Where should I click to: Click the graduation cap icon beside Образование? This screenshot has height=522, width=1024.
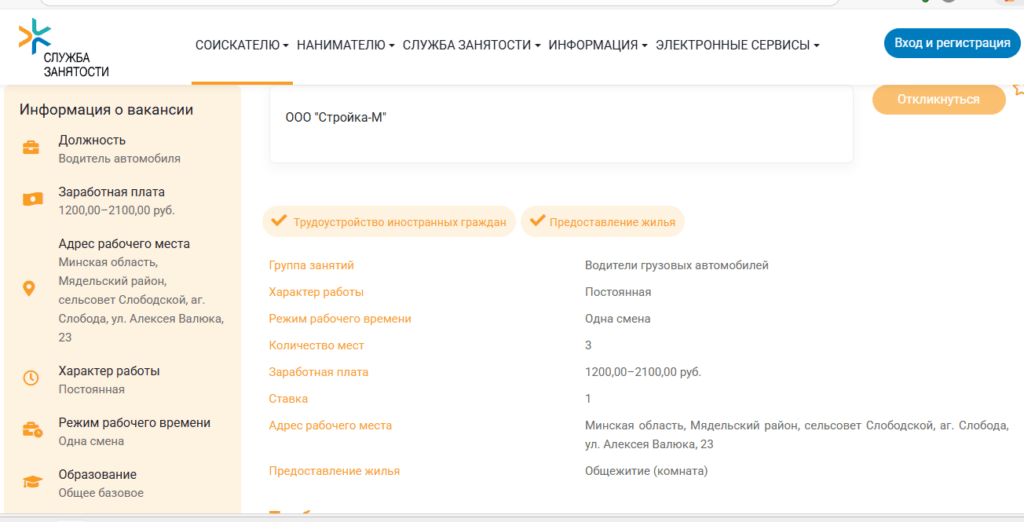click(32, 482)
